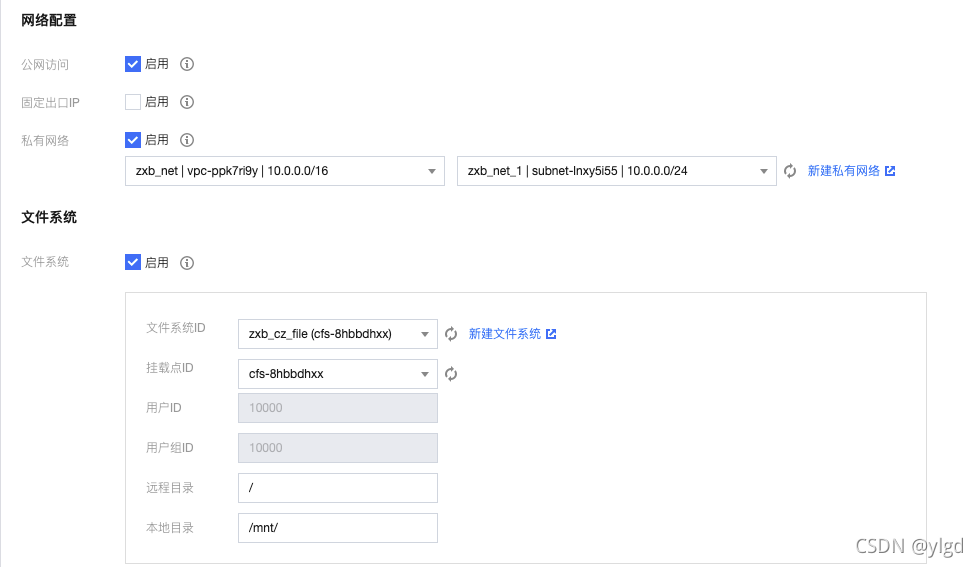Click the 网络配置 section heading

click(x=49, y=21)
